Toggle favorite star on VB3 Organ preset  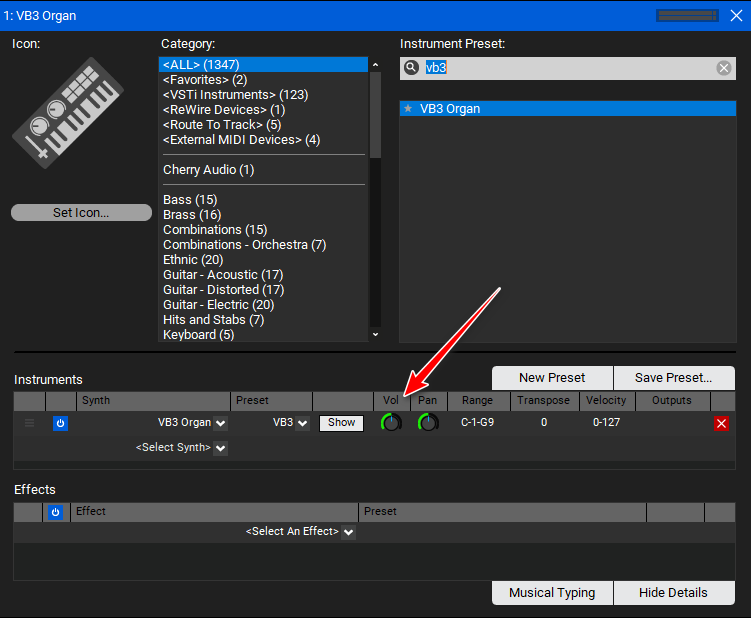click(x=408, y=109)
